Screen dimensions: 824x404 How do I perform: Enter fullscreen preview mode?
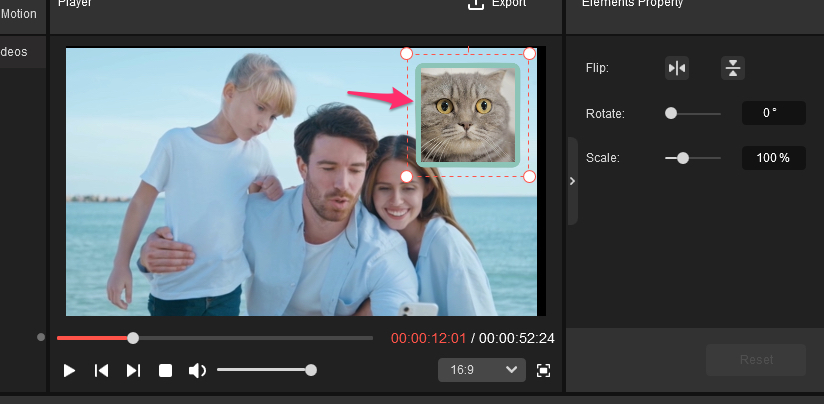point(543,370)
